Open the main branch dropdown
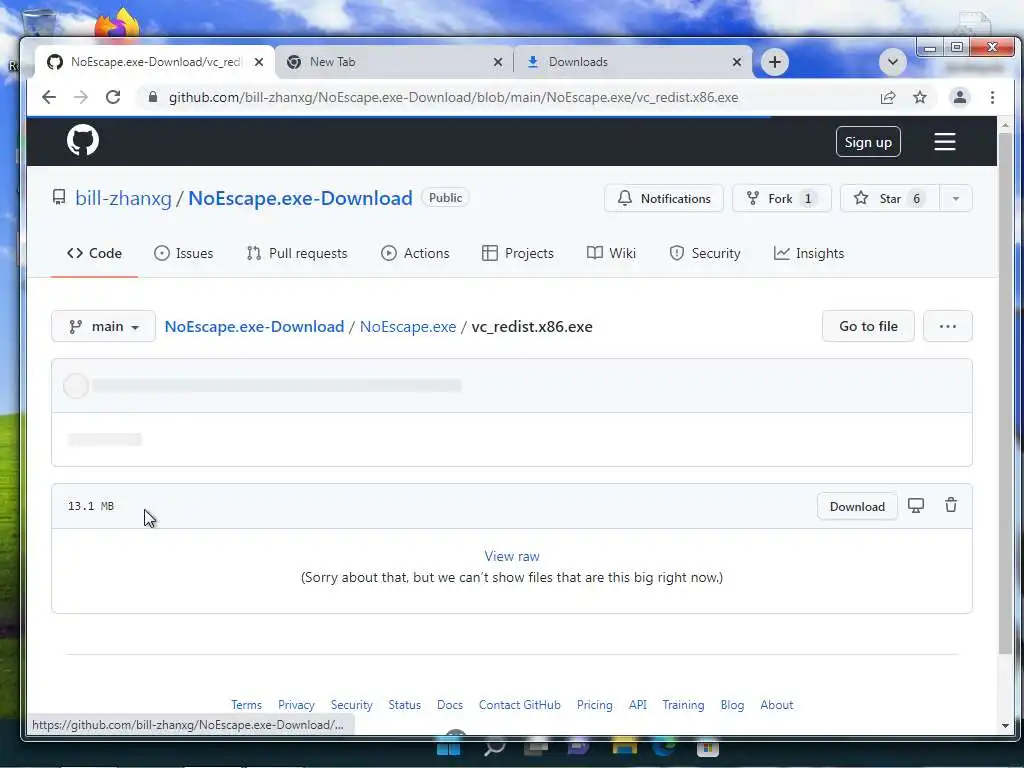Viewport: 1024px width, 768px height. pos(103,326)
